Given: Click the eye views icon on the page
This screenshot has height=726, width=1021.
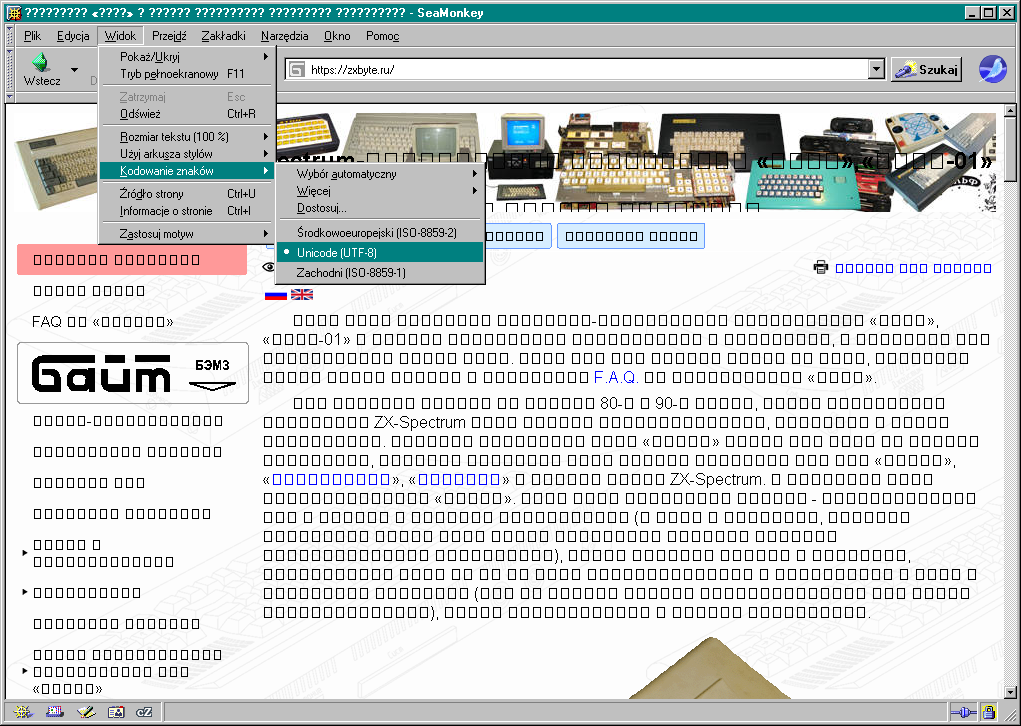Looking at the screenshot, I should [x=268, y=267].
